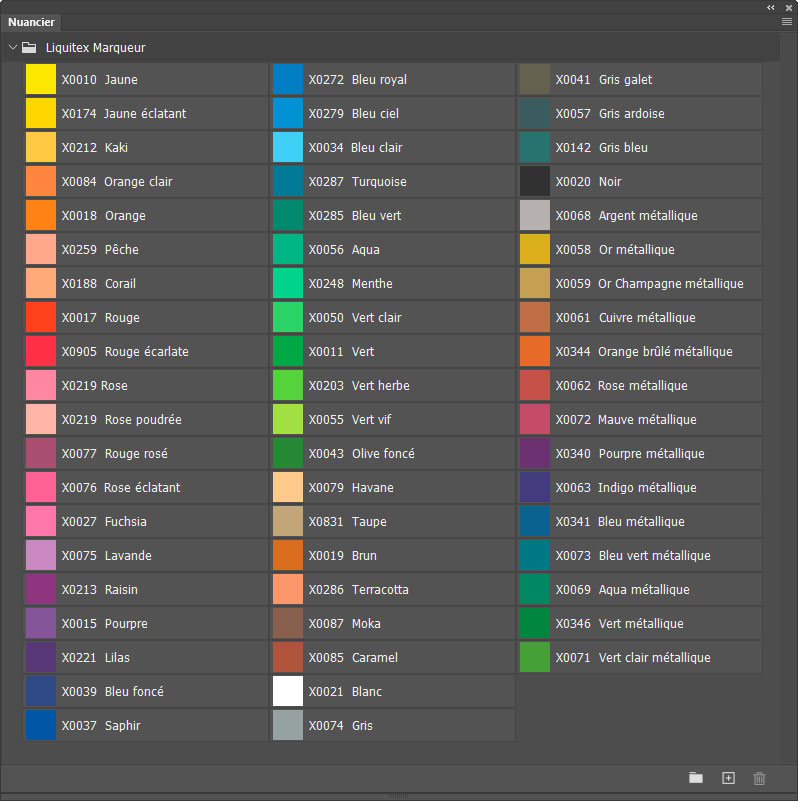Pick the X0272 Bleu royal swatch
The image size is (798, 801).
288,80
